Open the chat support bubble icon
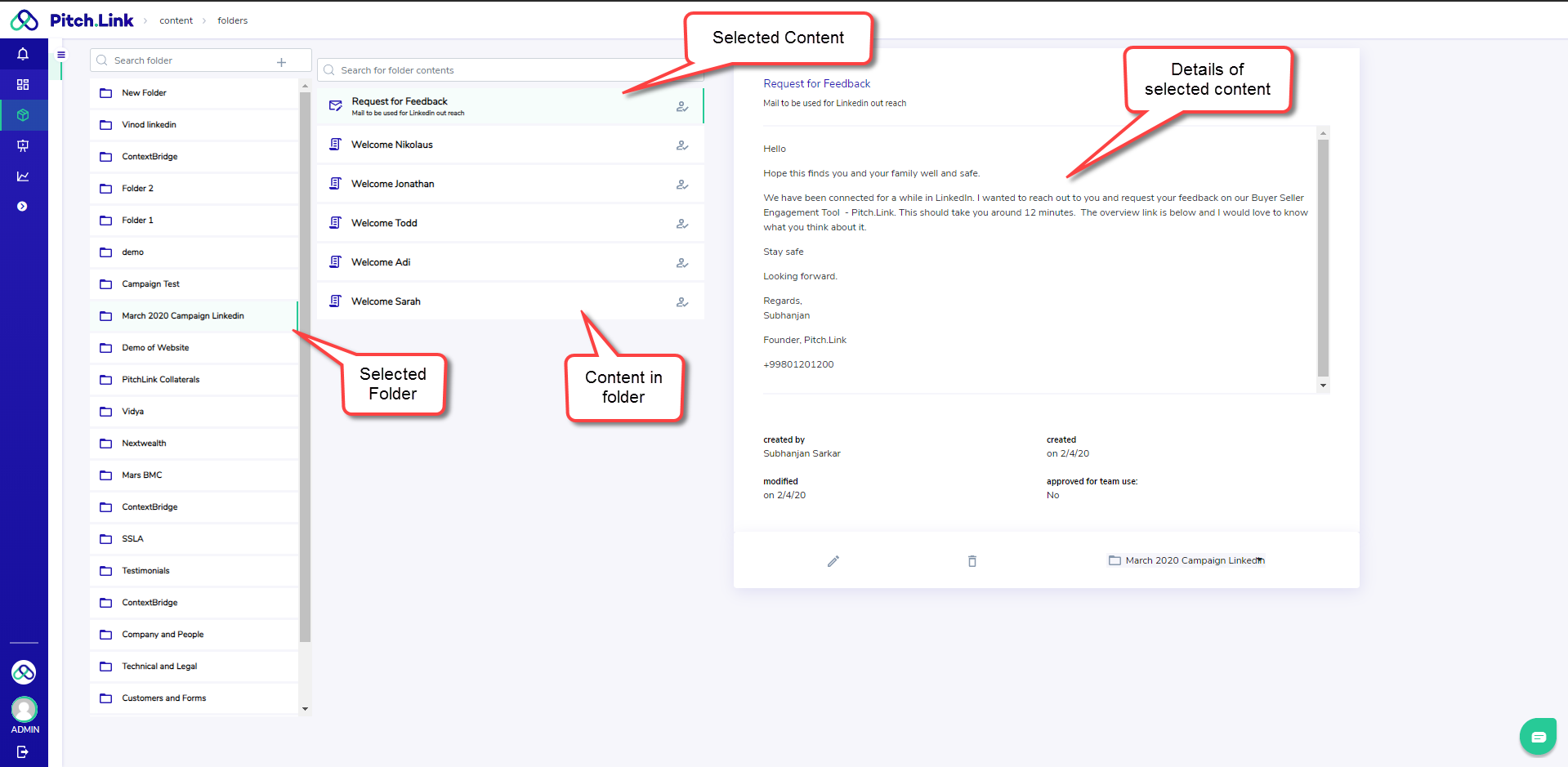The height and width of the screenshot is (767, 1568). (x=1538, y=737)
